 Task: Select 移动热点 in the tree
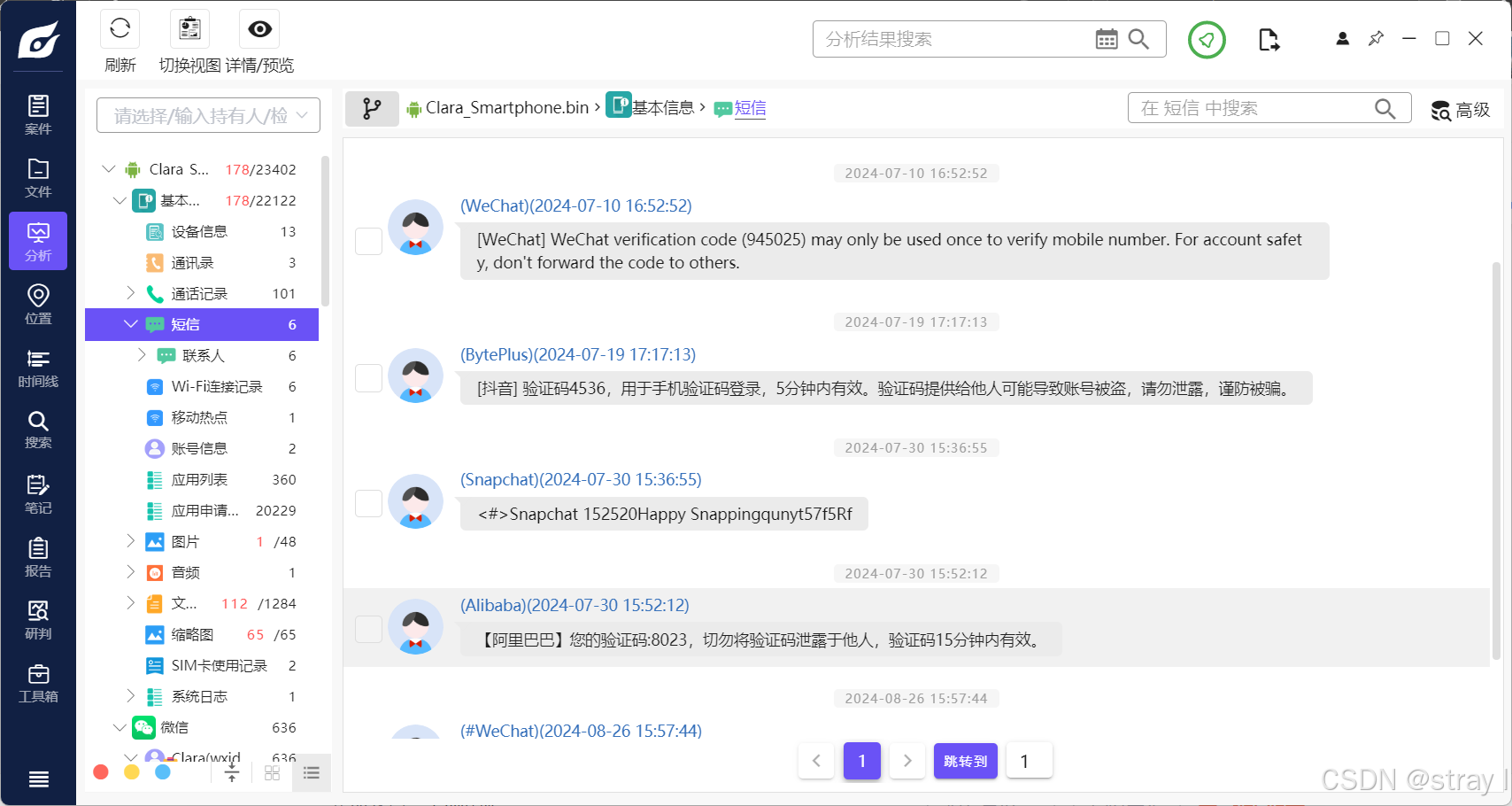point(200,417)
